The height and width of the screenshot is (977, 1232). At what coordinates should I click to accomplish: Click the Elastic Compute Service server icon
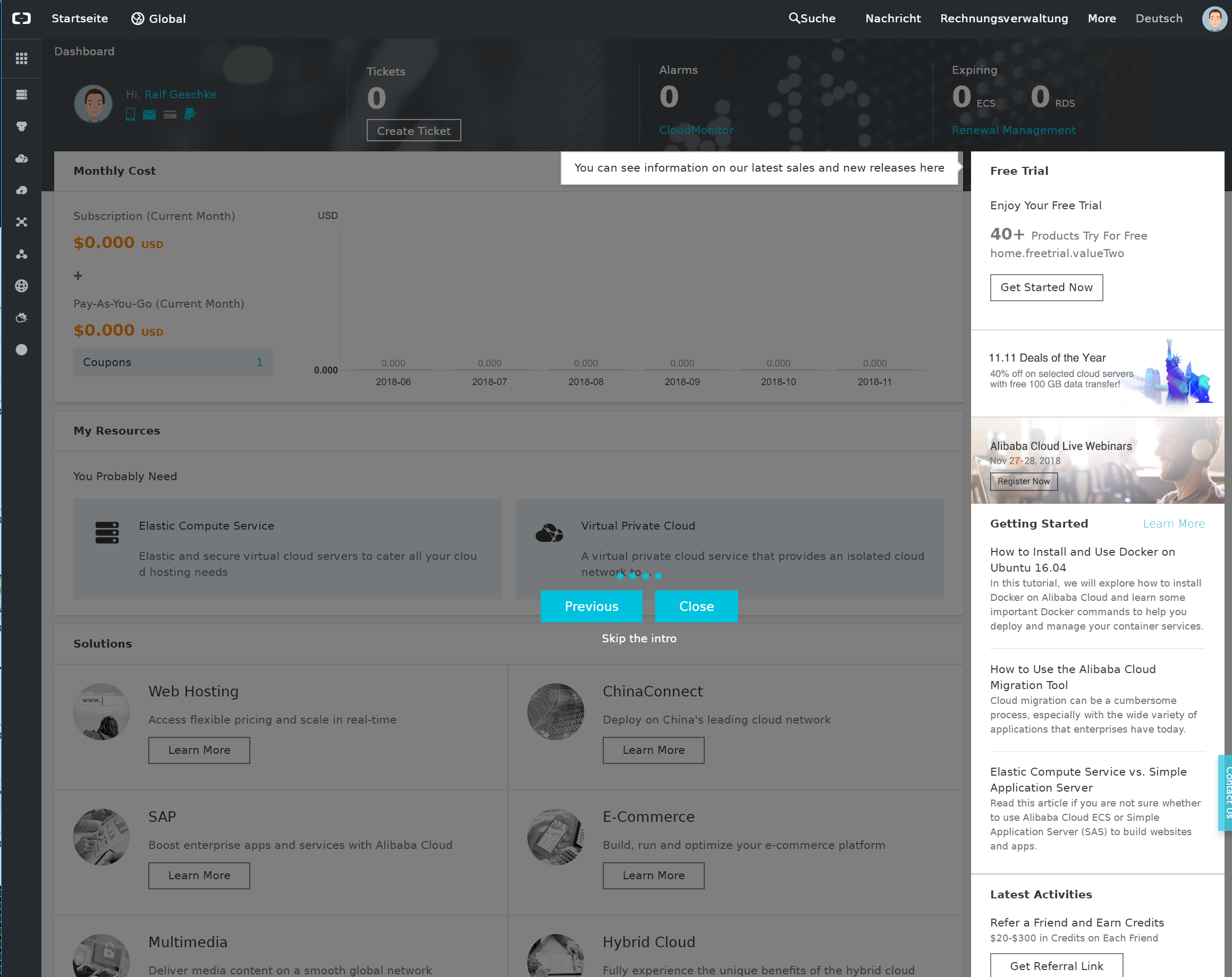point(107,532)
